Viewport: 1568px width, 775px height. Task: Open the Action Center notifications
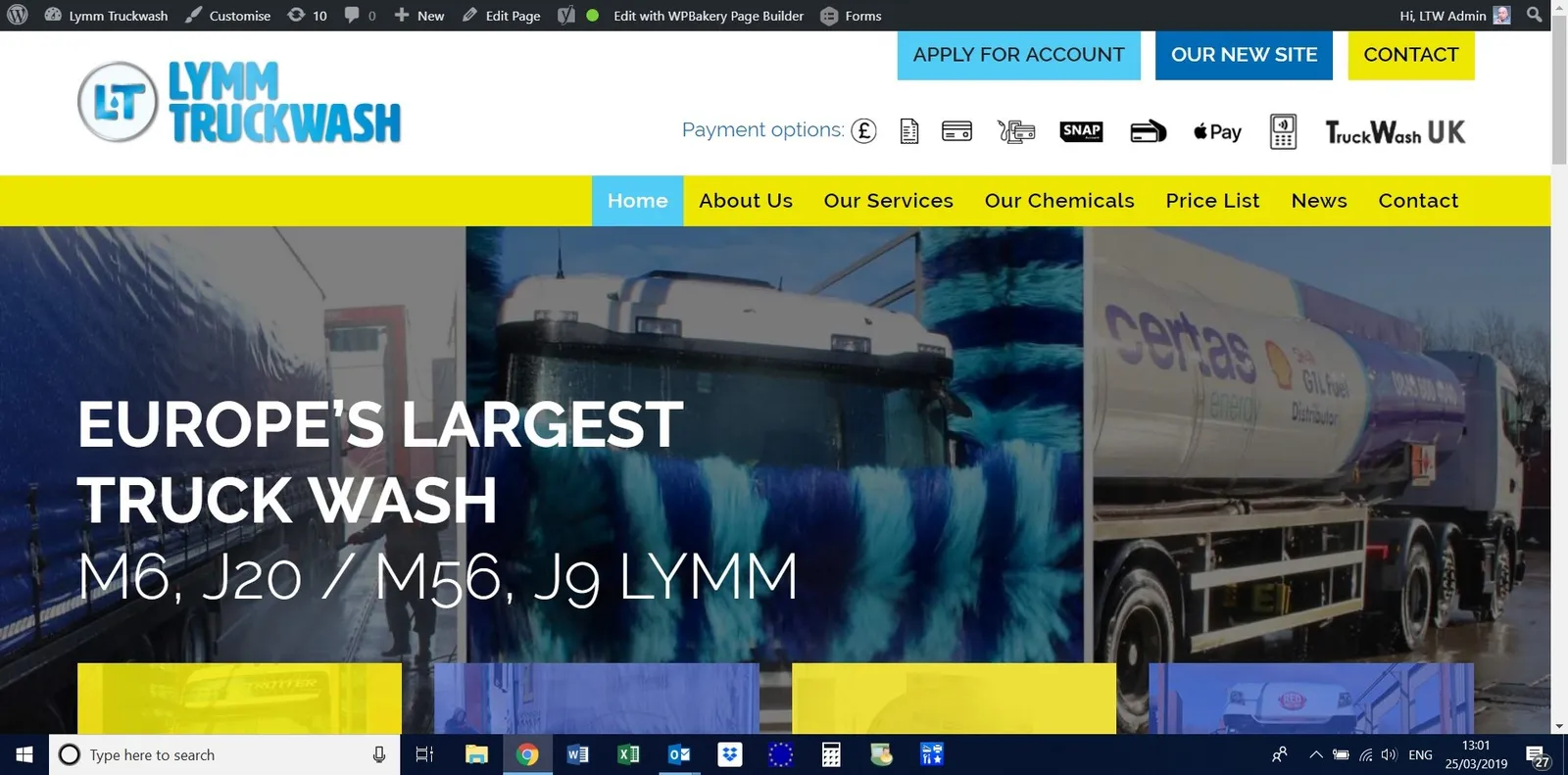(x=1537, y=755)
